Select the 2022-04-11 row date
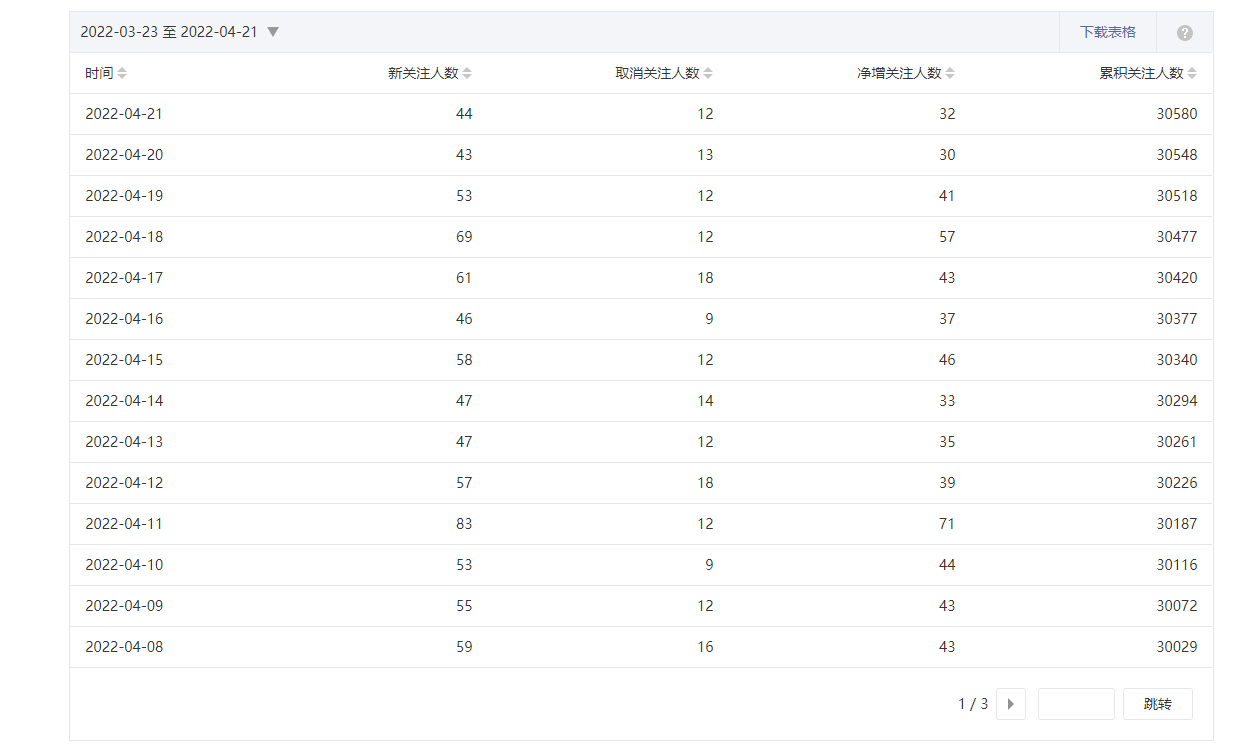This screenshot has height=750, width=1260. [124, 524]
